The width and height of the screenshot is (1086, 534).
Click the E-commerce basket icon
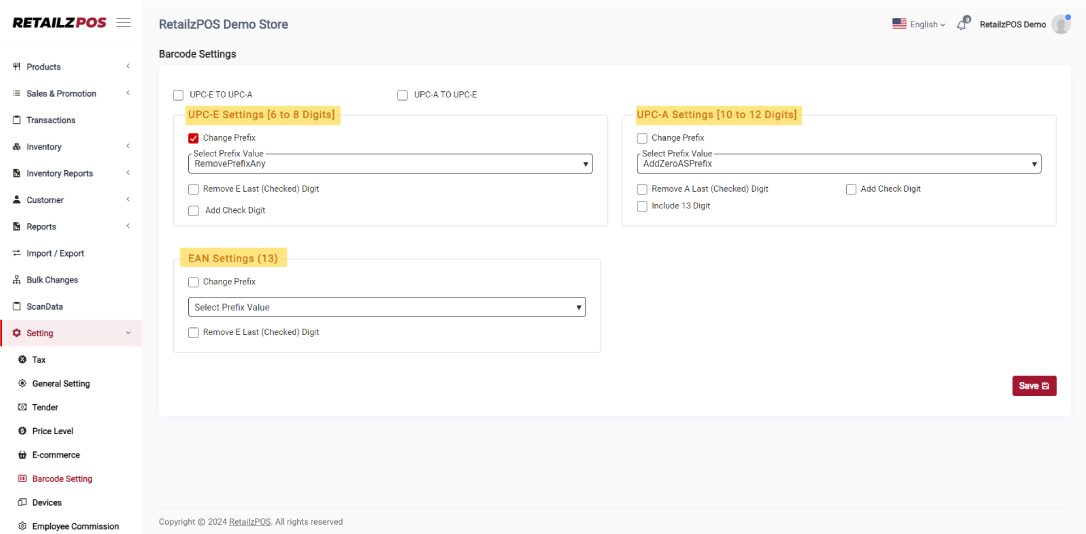(22, 455)
